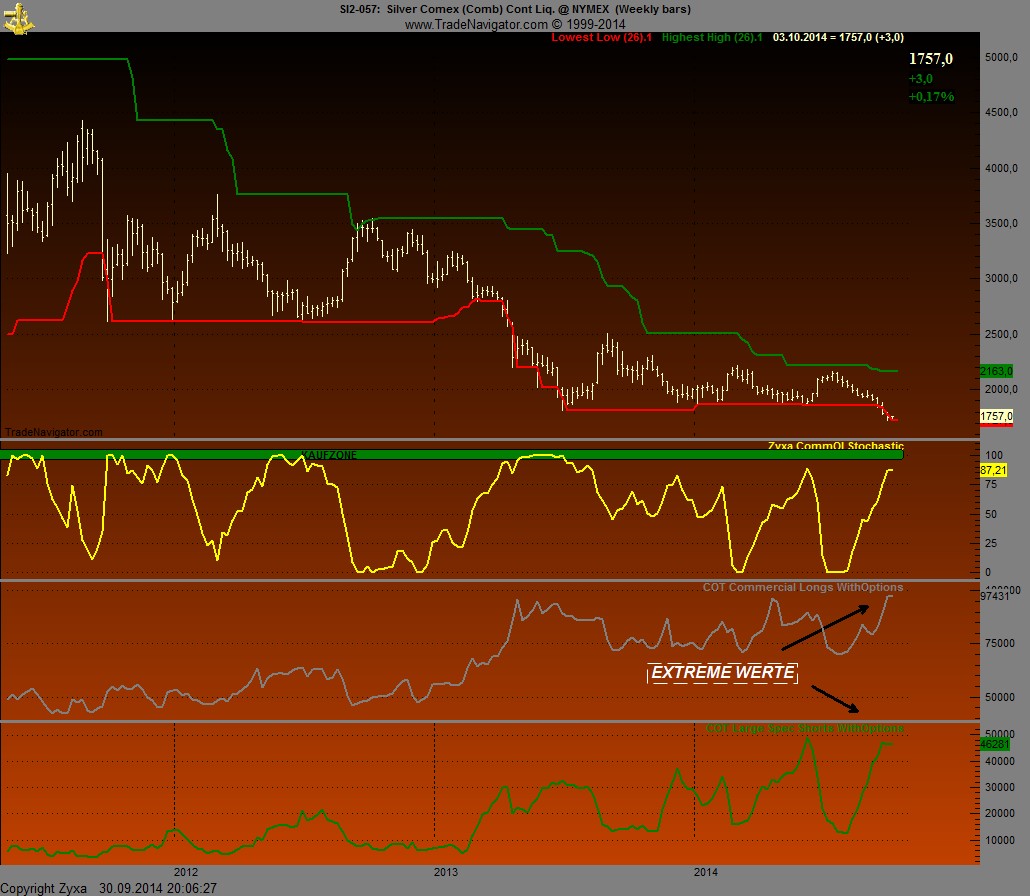The height and width of the screenshot is (896, 1030).
Task: Click the green 46281 Large Spec Shorts marker
Action: (x=994, y=744)
